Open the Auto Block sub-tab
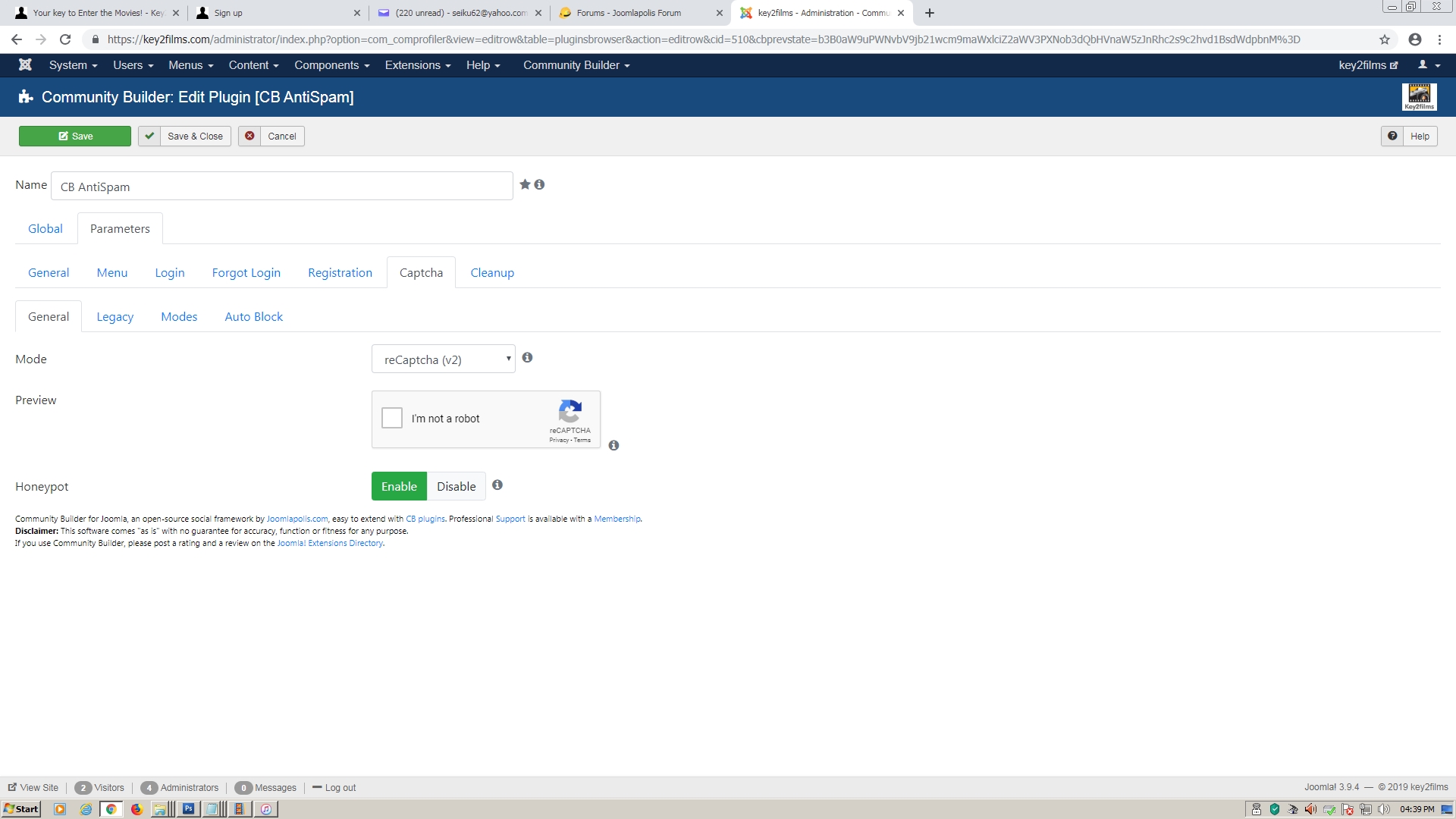The height and width of the screenshot is (819, 1456). [x=253, y=316]
